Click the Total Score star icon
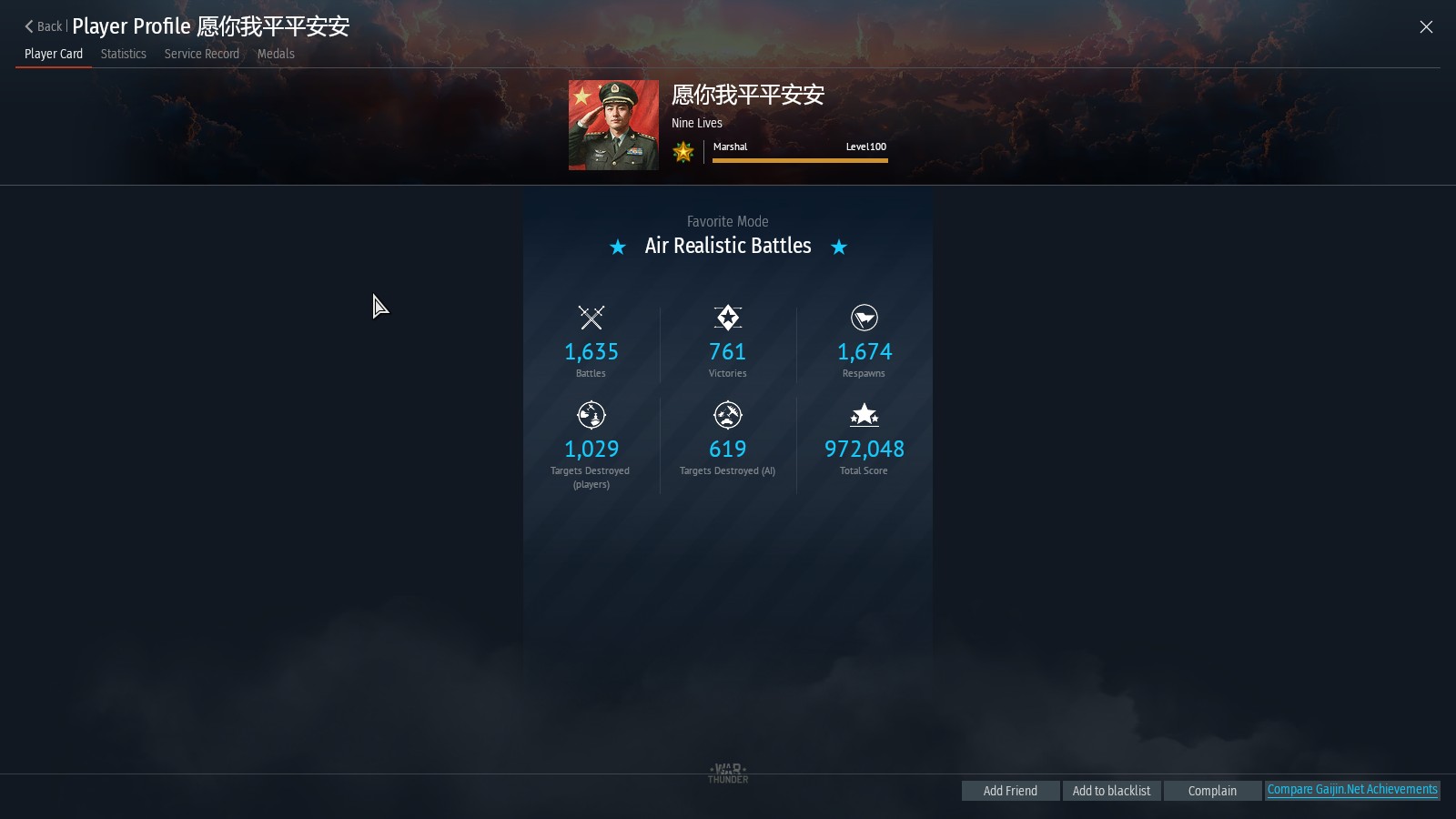Screen dimensions: 1456x819 pyautogui.click(x=864, y=415)
